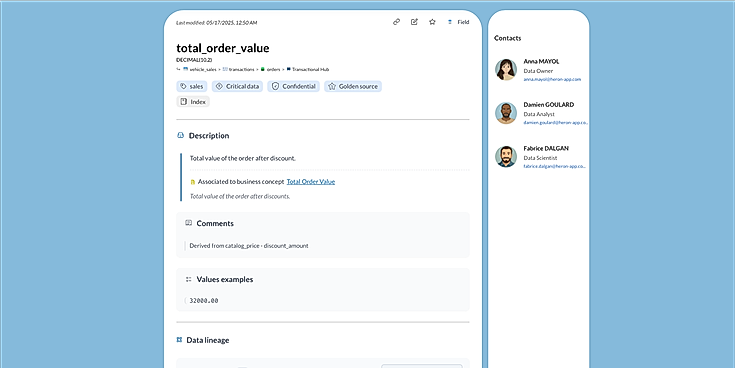This screenshot has height=368, width=735.
Task: Select the Index tag
Action: click(x=193, y=102)
